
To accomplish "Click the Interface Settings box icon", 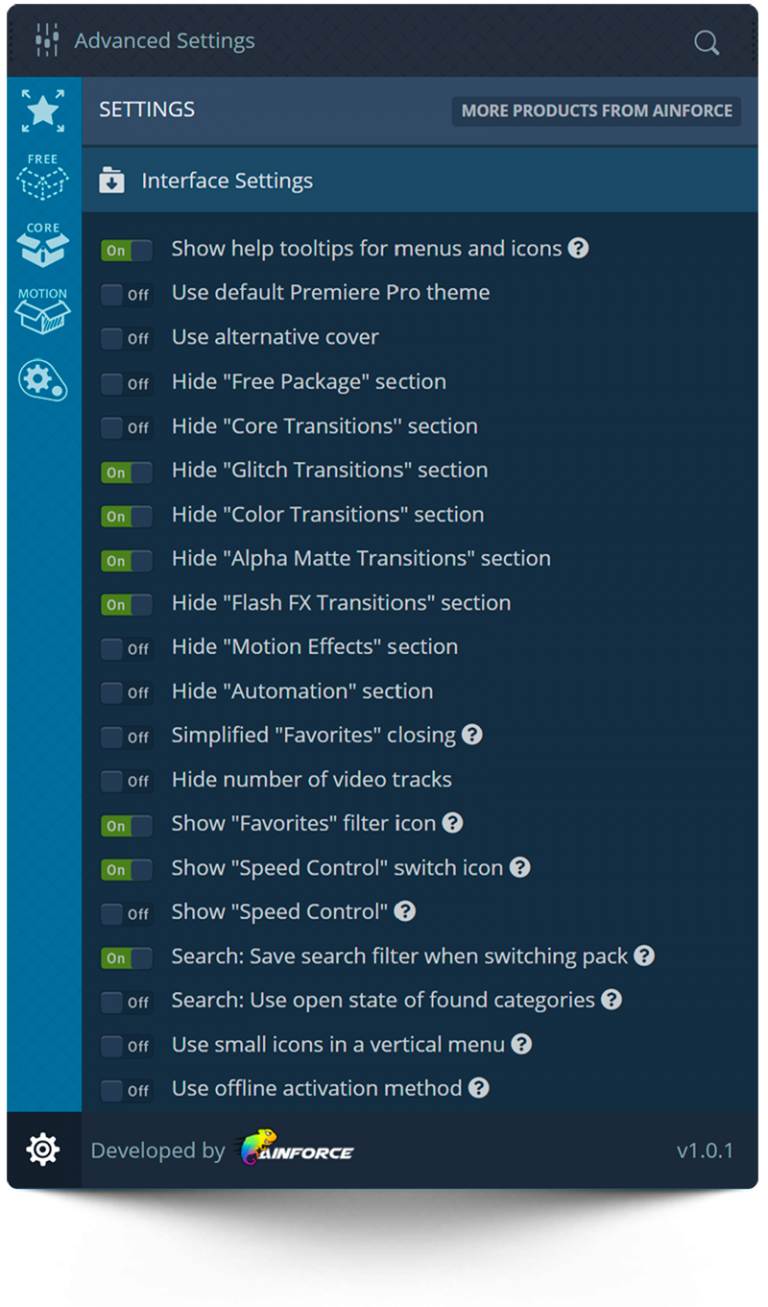I will (111, 181).
